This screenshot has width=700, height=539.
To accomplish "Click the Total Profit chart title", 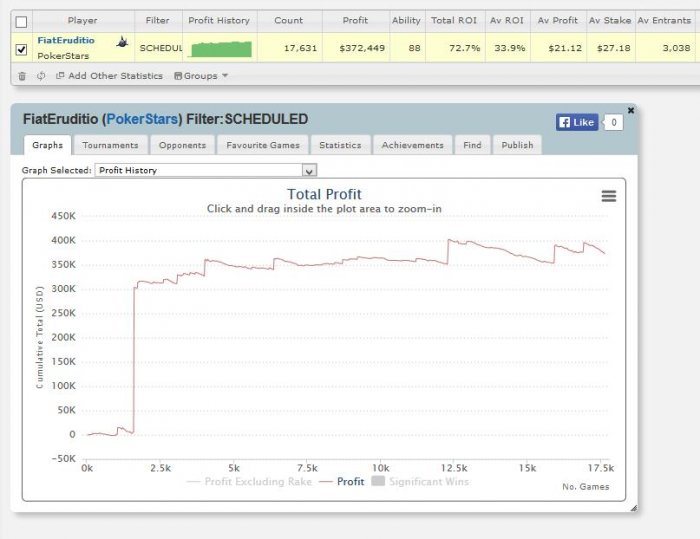I will pos(324,194).
